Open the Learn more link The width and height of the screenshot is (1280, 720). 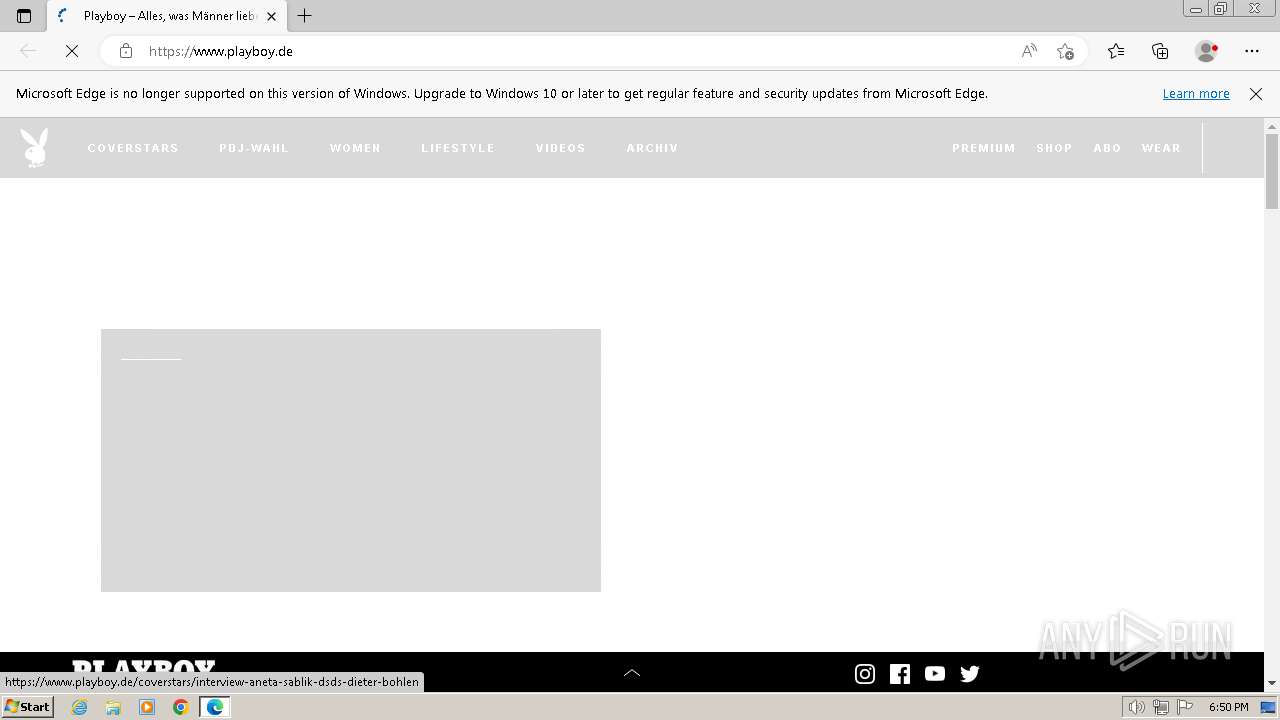click(x=1196, y=94)
